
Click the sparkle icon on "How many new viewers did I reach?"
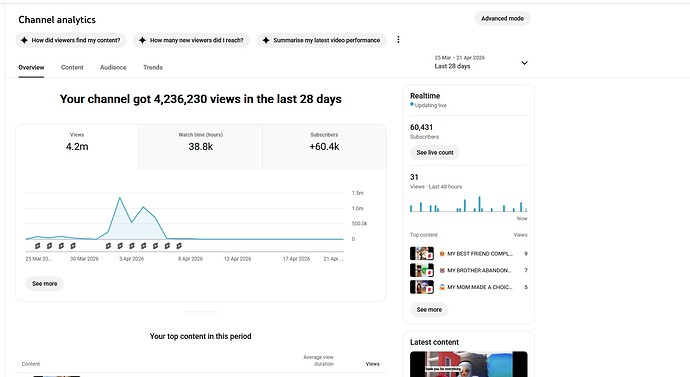click(142, 40)
